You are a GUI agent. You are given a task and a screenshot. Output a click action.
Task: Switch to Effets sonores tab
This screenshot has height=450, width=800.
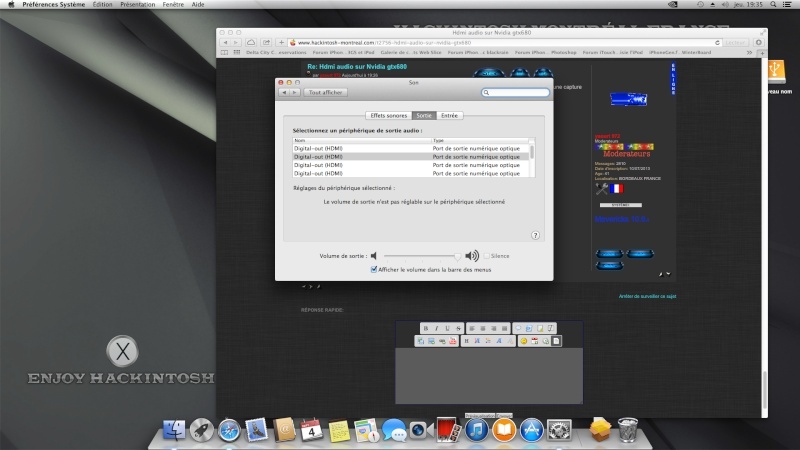[389, 115]
